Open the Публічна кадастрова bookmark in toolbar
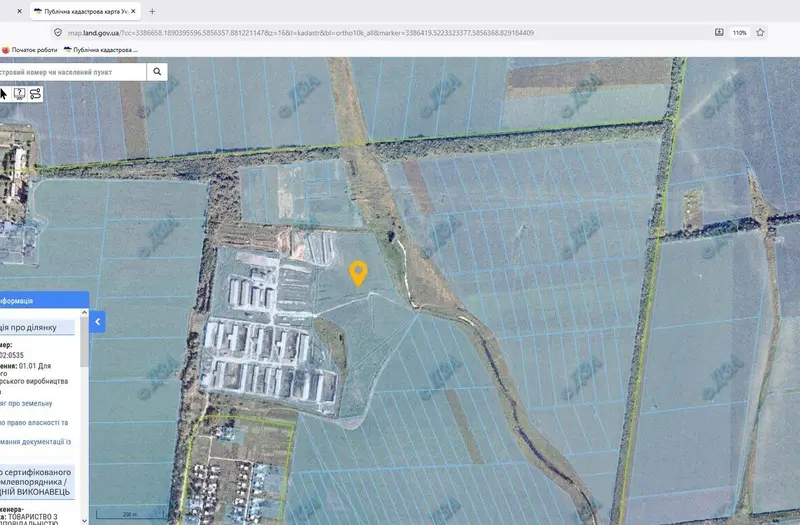This screenshot has width=800, height=525. [x=101, y=49]
